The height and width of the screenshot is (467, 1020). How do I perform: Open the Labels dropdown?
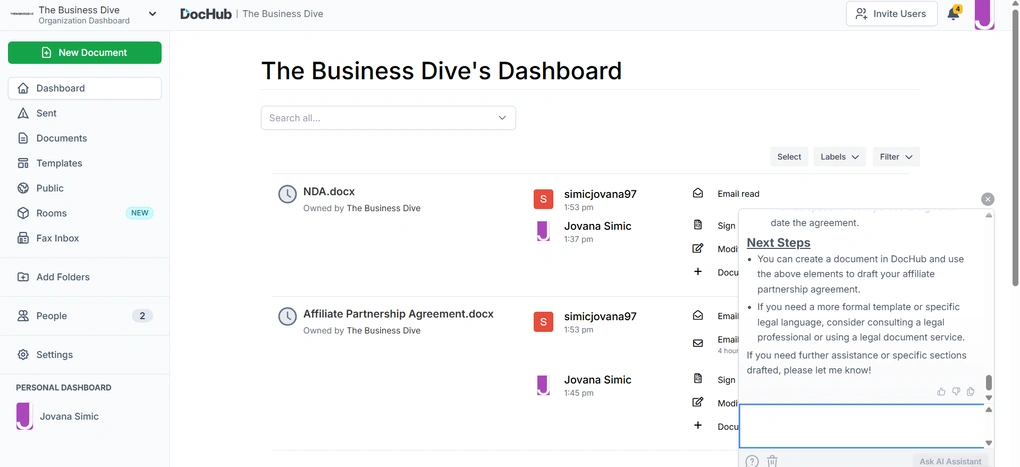click(x=839, y=157)
